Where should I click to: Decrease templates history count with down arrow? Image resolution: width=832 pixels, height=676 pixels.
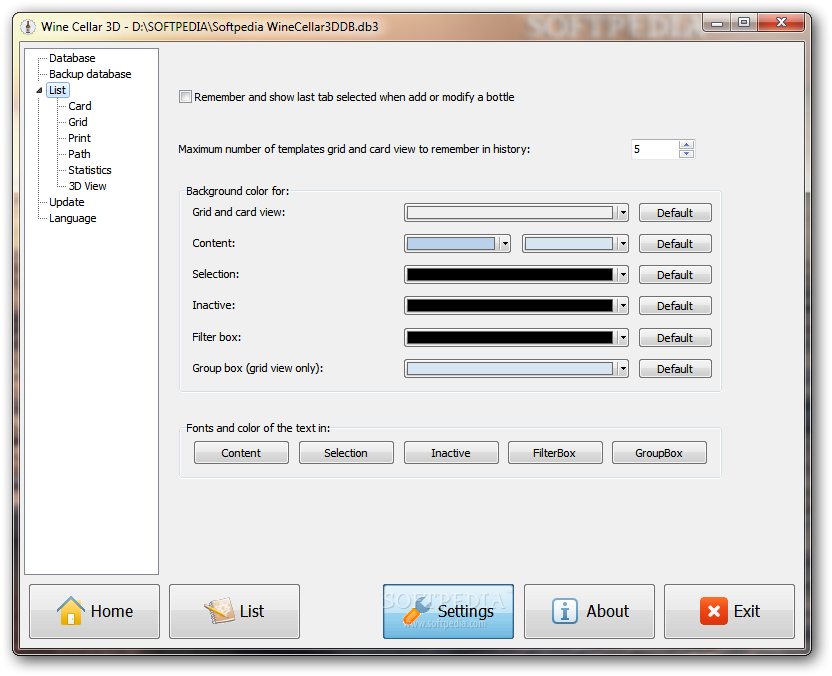(687, 153)
